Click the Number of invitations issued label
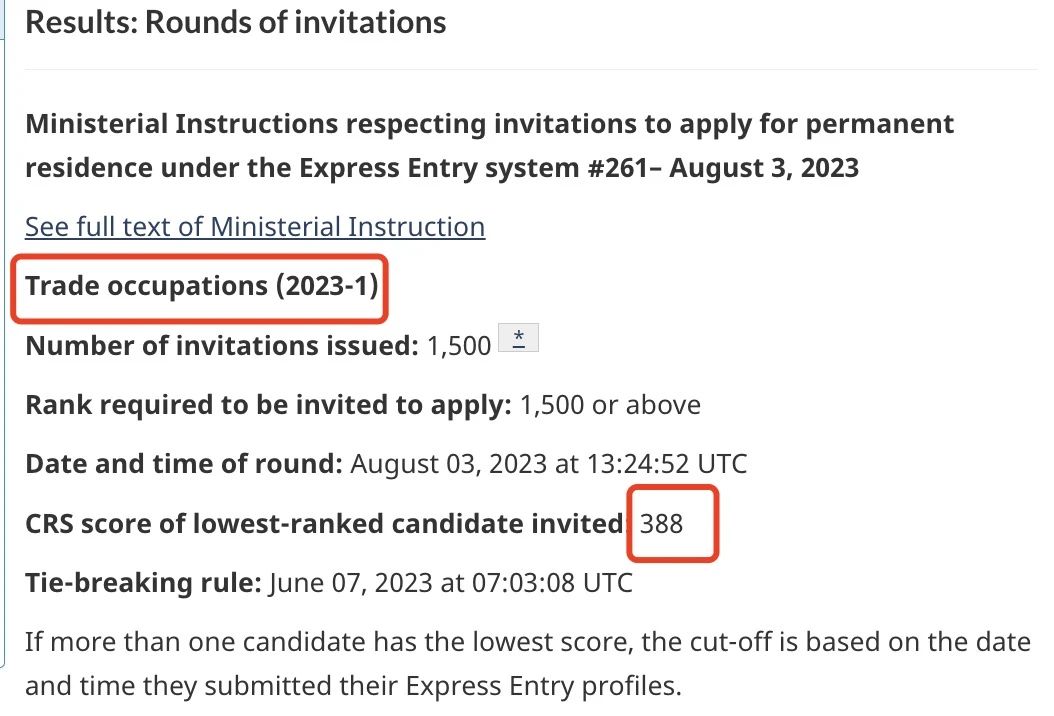Screen dimensions: 1054x716 (222, 346)
